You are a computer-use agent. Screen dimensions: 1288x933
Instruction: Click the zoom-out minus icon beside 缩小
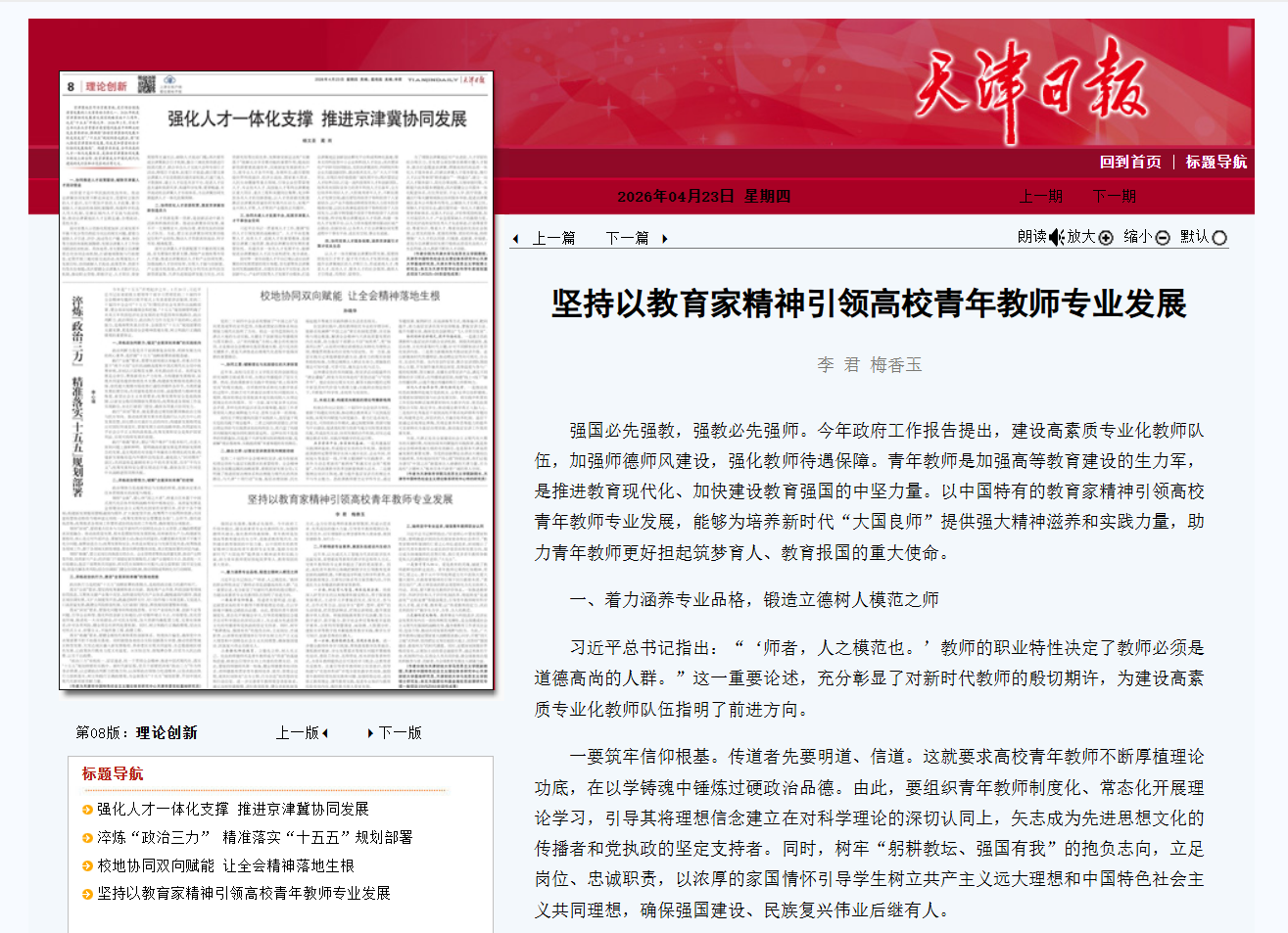[x=1163, y=237]
